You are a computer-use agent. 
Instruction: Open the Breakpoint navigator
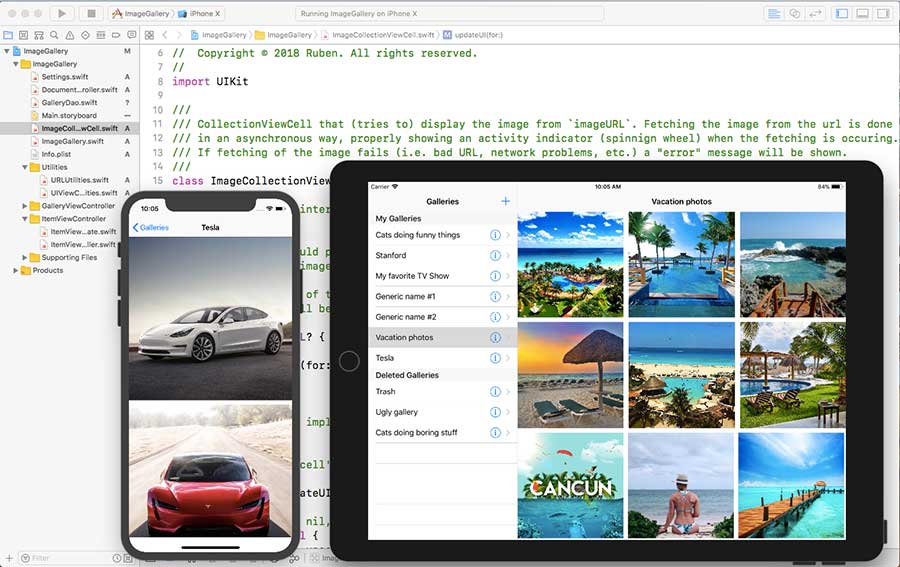tap(117, 35)
